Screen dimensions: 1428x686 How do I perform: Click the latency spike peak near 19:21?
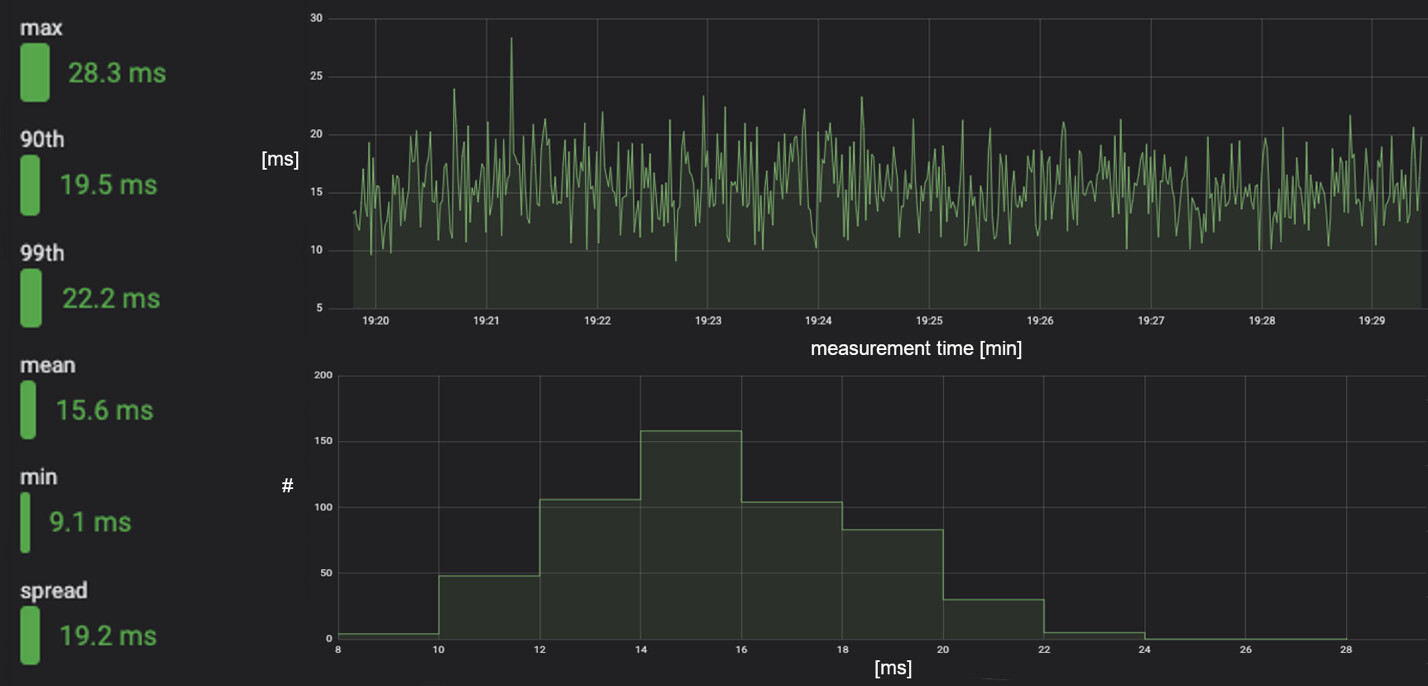512,40
